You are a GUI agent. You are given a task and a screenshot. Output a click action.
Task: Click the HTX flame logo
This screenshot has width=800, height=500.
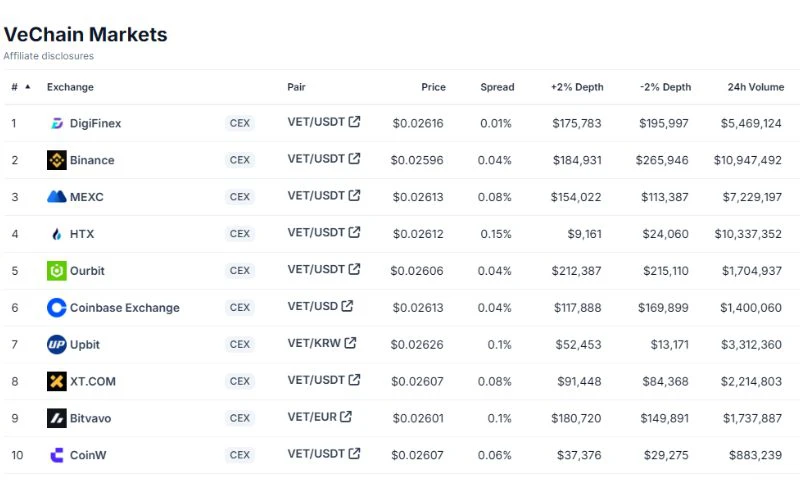tap(57, 234)
